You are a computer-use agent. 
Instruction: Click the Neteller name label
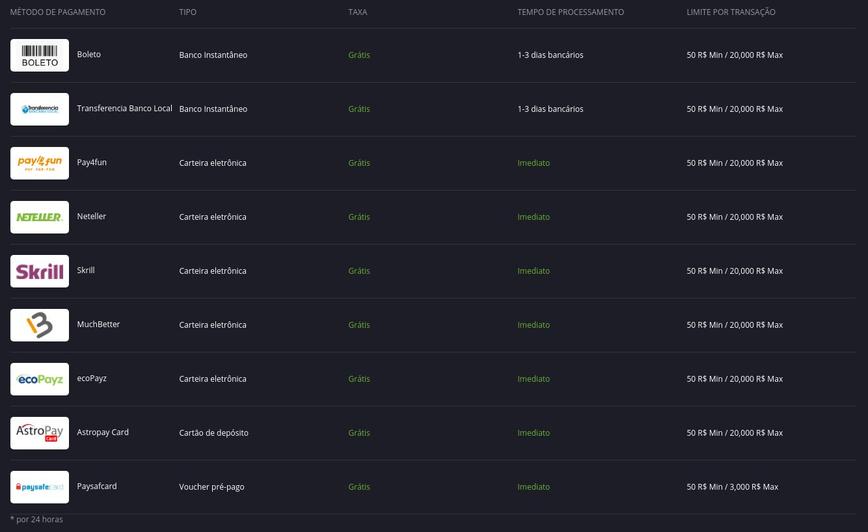[x=91, y=216]
